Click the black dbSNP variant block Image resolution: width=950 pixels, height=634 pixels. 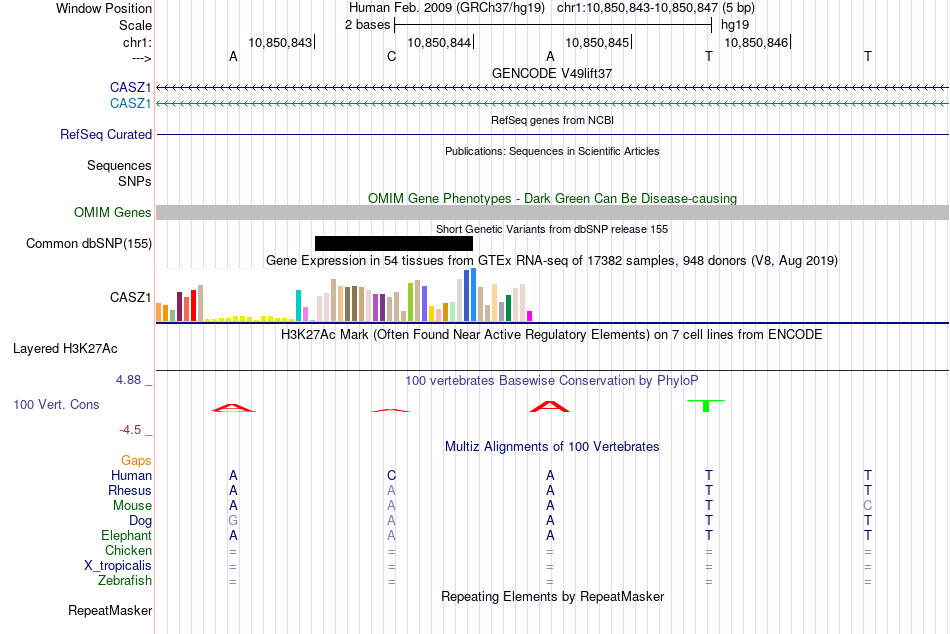(x=394, y=243)
